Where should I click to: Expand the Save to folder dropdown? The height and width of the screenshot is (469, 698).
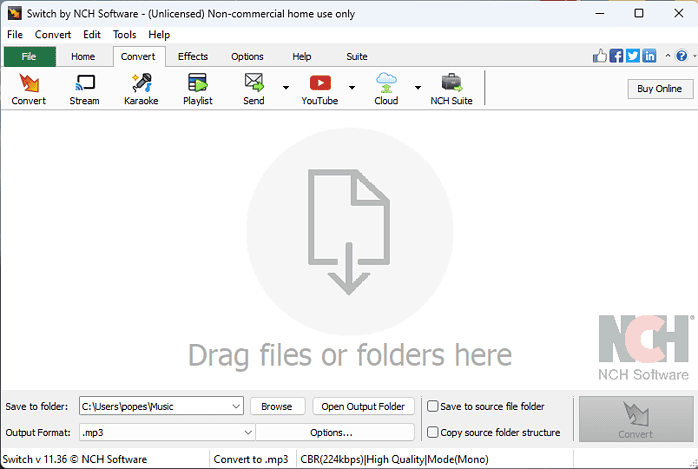(236, 406)
